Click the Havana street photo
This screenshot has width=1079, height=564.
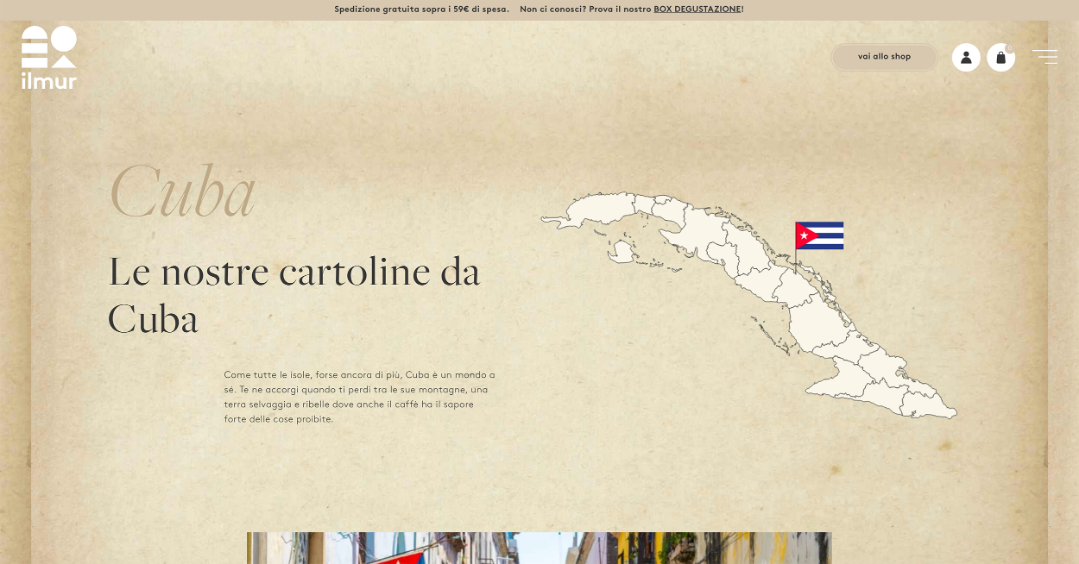click(539, 548)
